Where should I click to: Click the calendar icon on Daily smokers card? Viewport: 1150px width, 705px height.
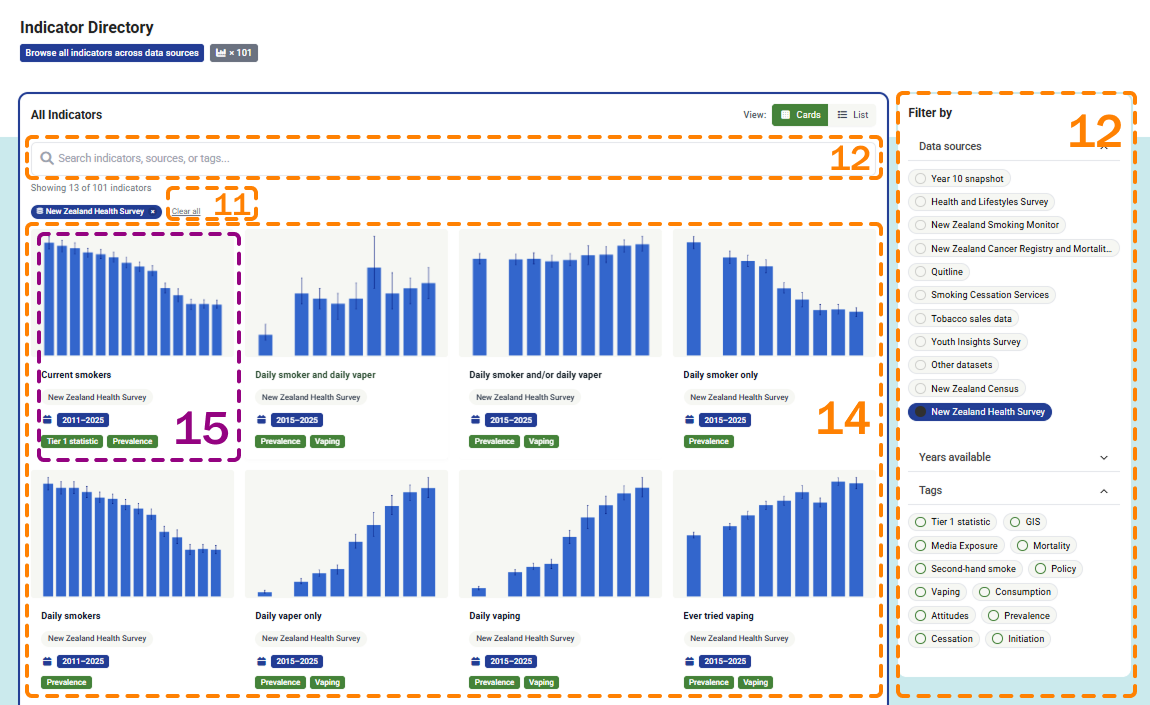coord(47,661)
